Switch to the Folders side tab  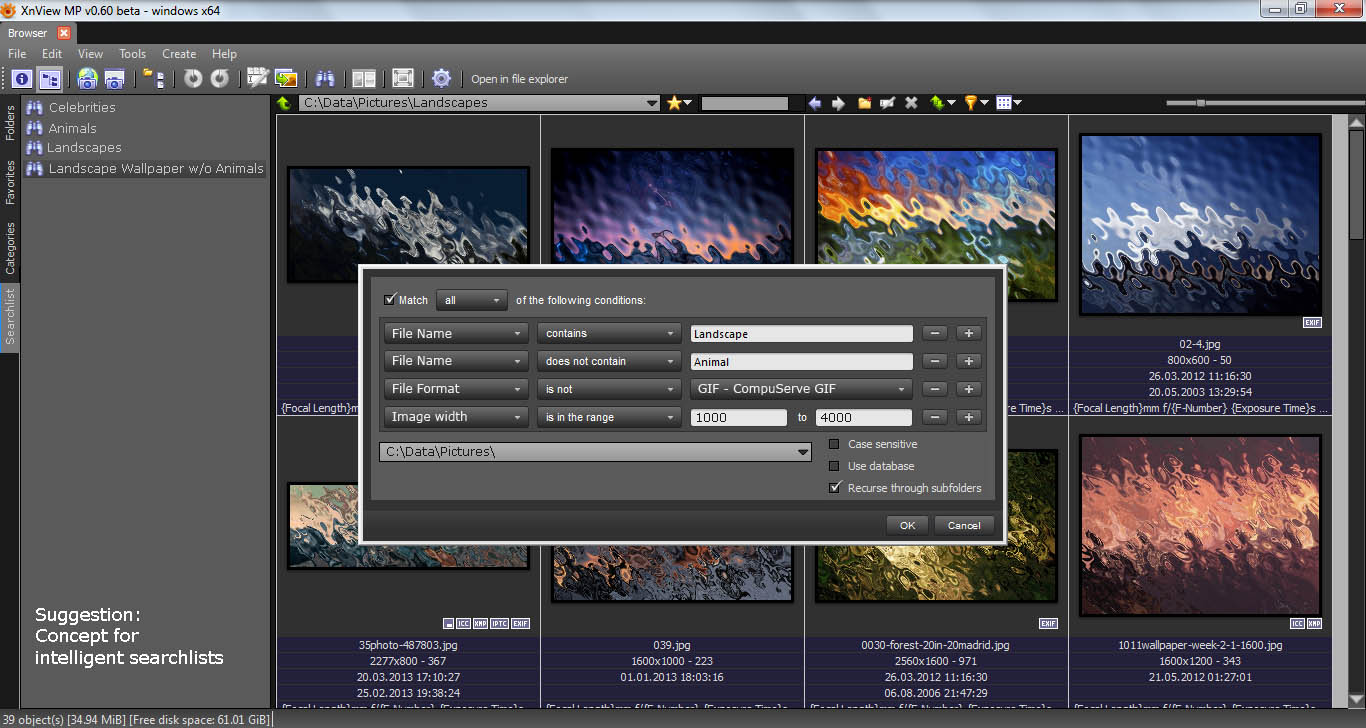pos(10,125)
